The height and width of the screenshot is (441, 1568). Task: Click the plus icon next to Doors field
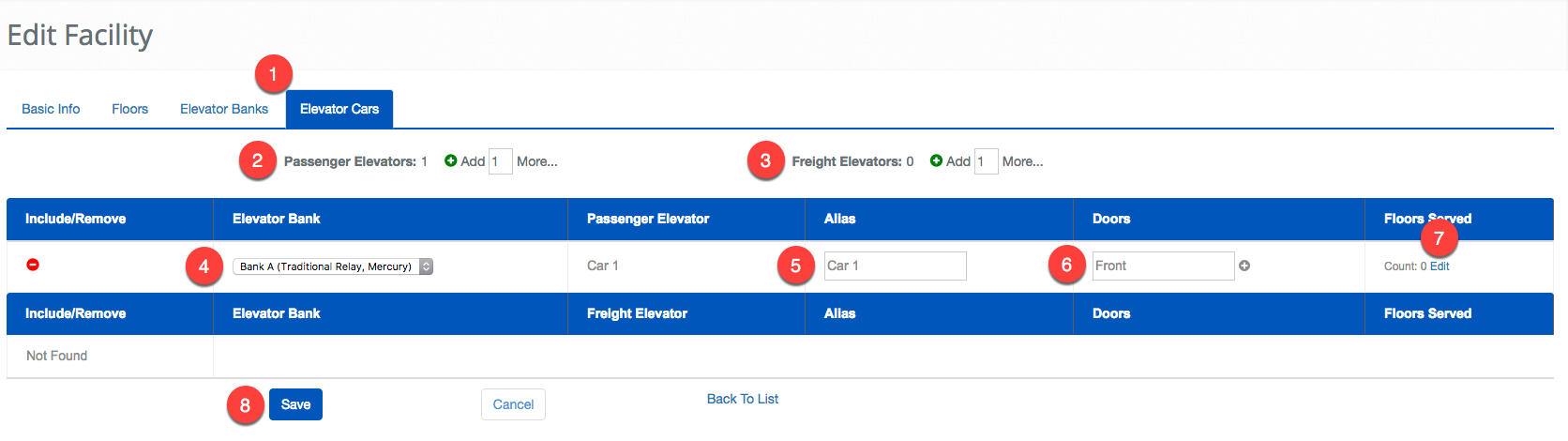click(x=1244, y=266)
